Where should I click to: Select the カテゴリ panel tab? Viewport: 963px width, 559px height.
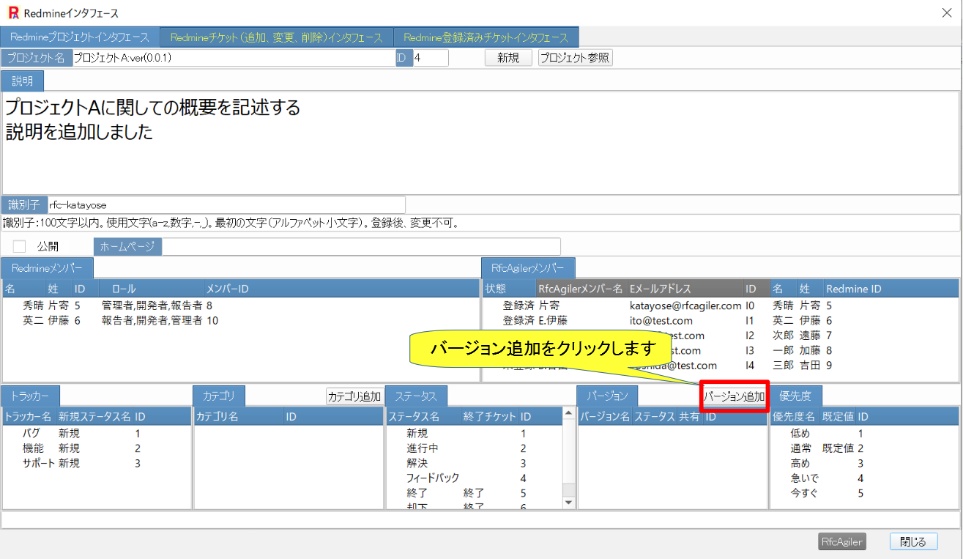[219, 396]
